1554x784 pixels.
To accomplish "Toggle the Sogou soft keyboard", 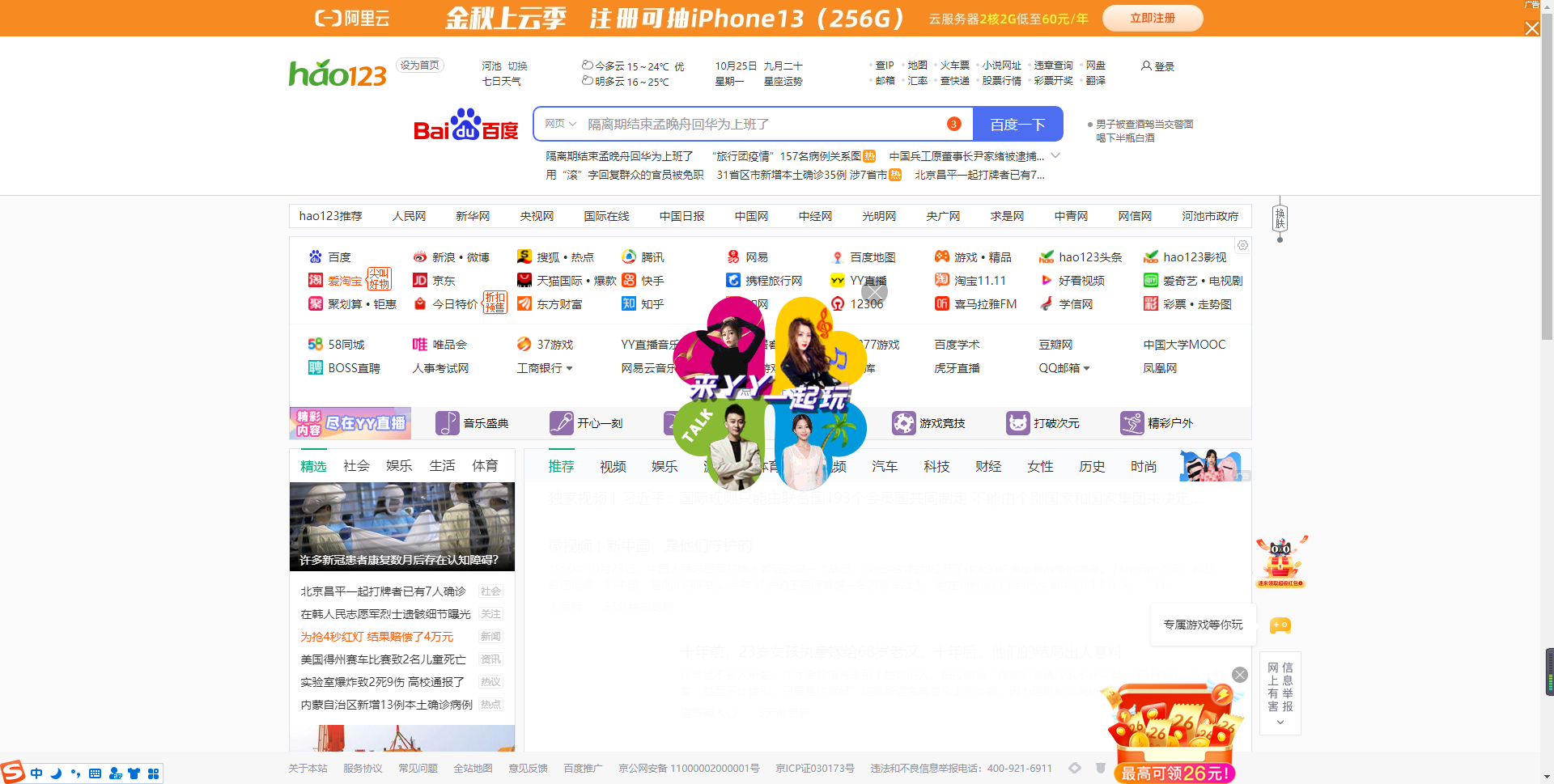I will tap(95, 773).
